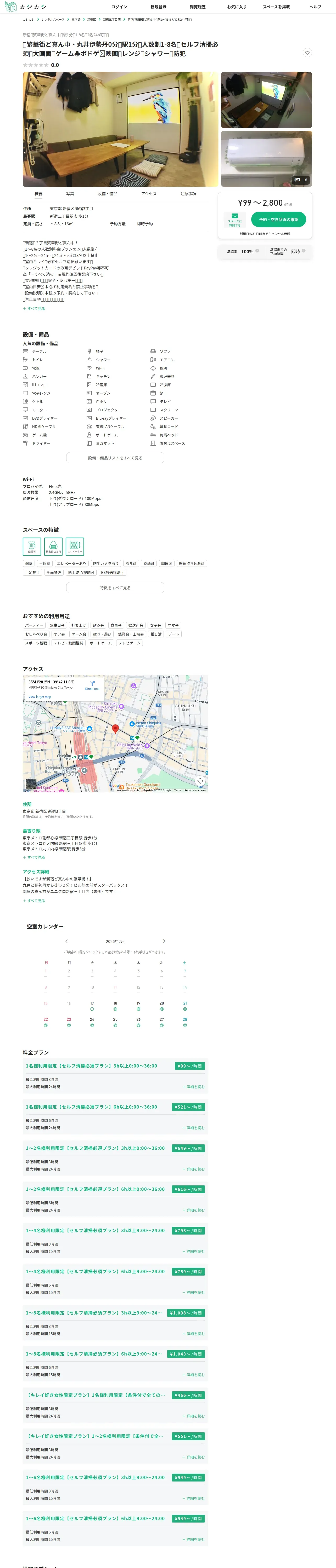Click the satellite layer thumbnail on map
Image resolution: width=336 pixels, height=1568 pixels.
31,783
